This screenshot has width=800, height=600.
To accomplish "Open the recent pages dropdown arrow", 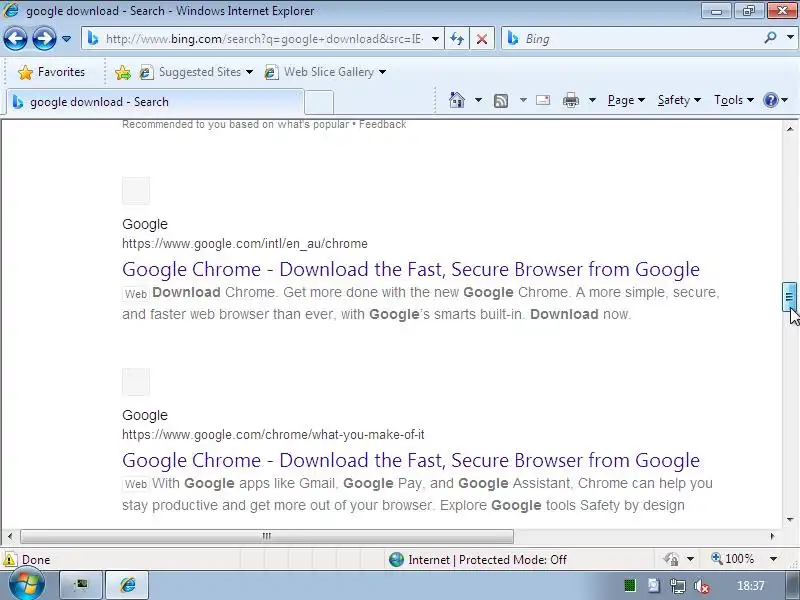I will [66, 39].
